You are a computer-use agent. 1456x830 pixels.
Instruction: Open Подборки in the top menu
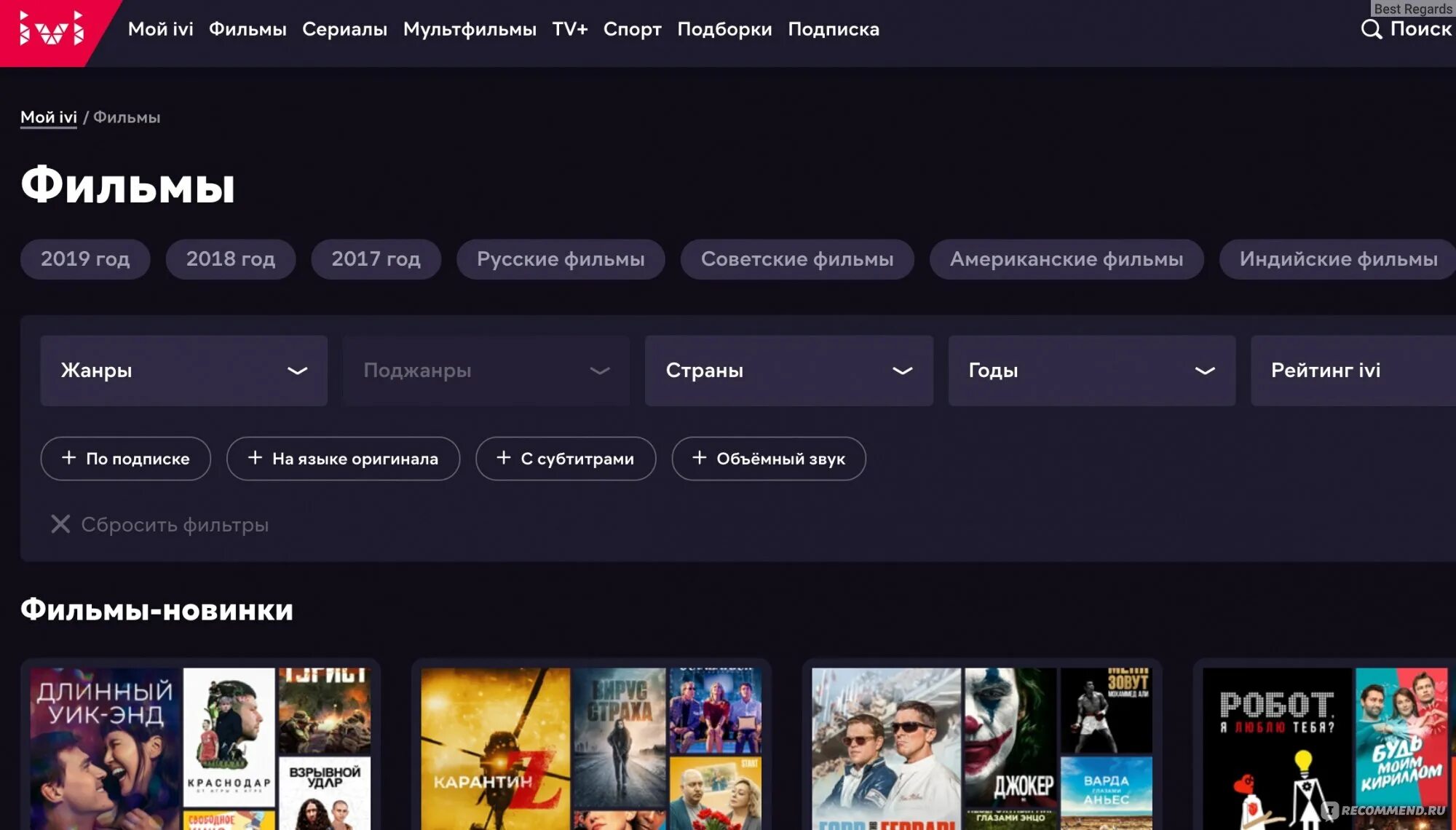point(724,29)
